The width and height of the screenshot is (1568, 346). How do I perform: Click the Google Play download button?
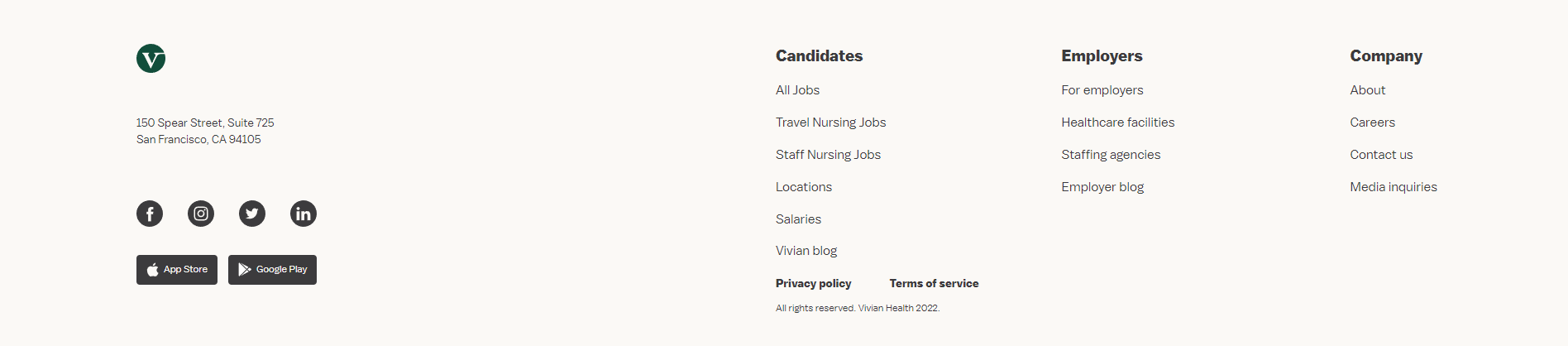[272, 270]
